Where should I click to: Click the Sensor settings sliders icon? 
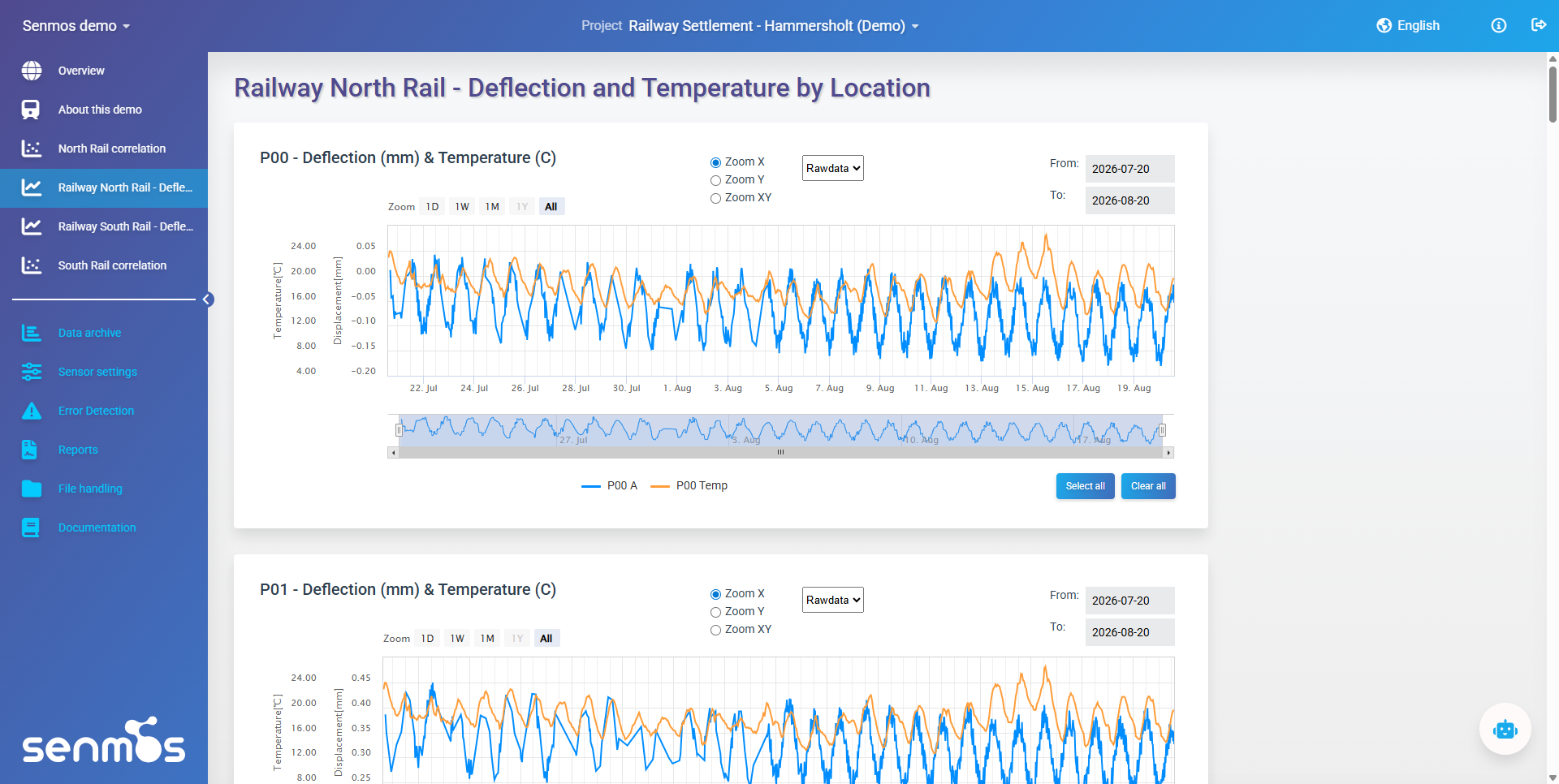(x=32, y=372)
